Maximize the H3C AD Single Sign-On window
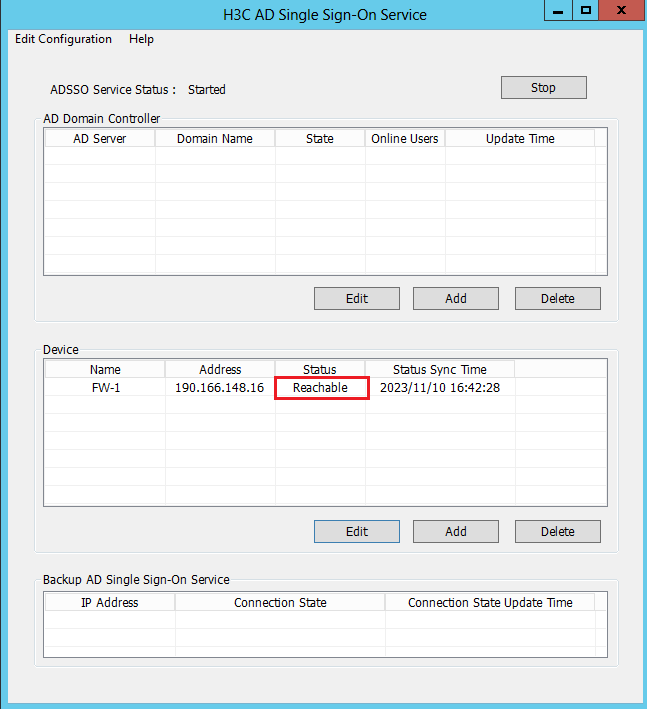The height and width of the screenshot is (709, 647). pos(586,10)
